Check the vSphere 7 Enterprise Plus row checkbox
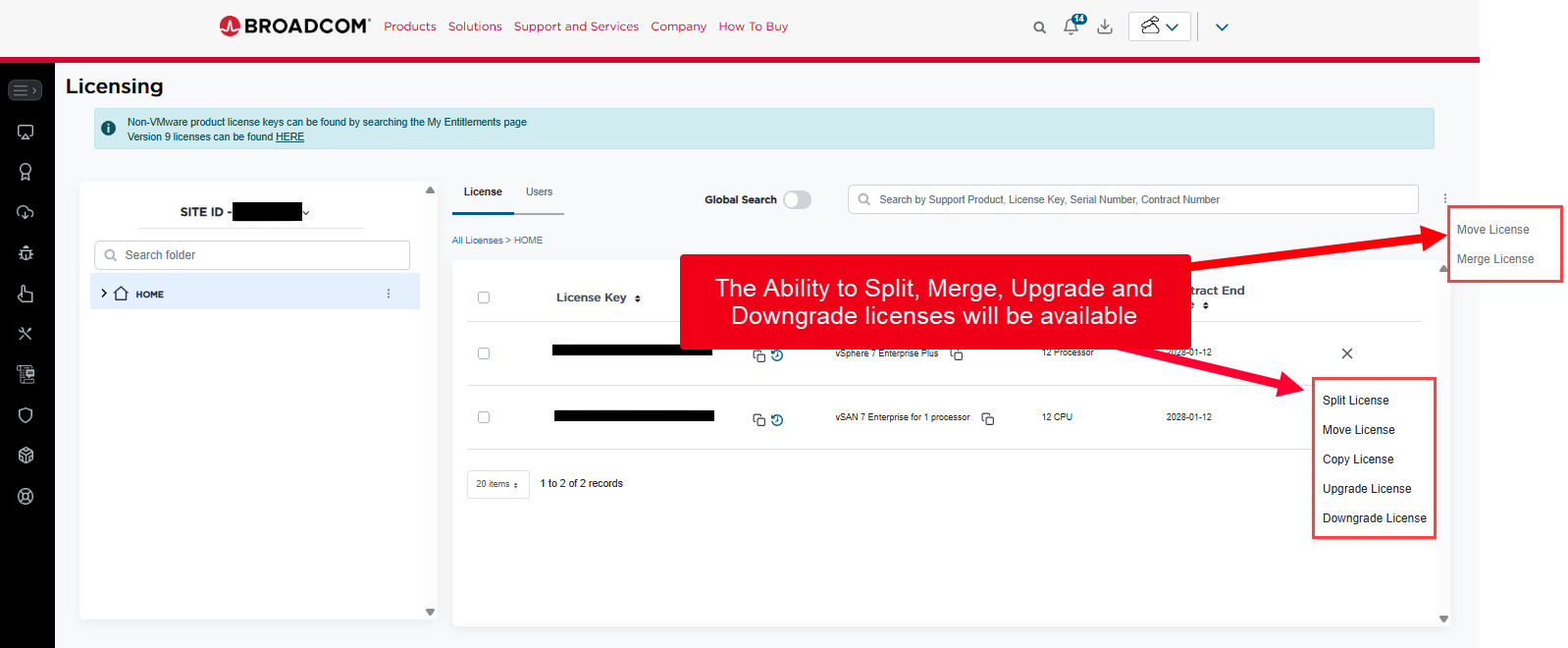This screenshot has width=1568, height=648. pyautogui.click(x=484, y=353)
